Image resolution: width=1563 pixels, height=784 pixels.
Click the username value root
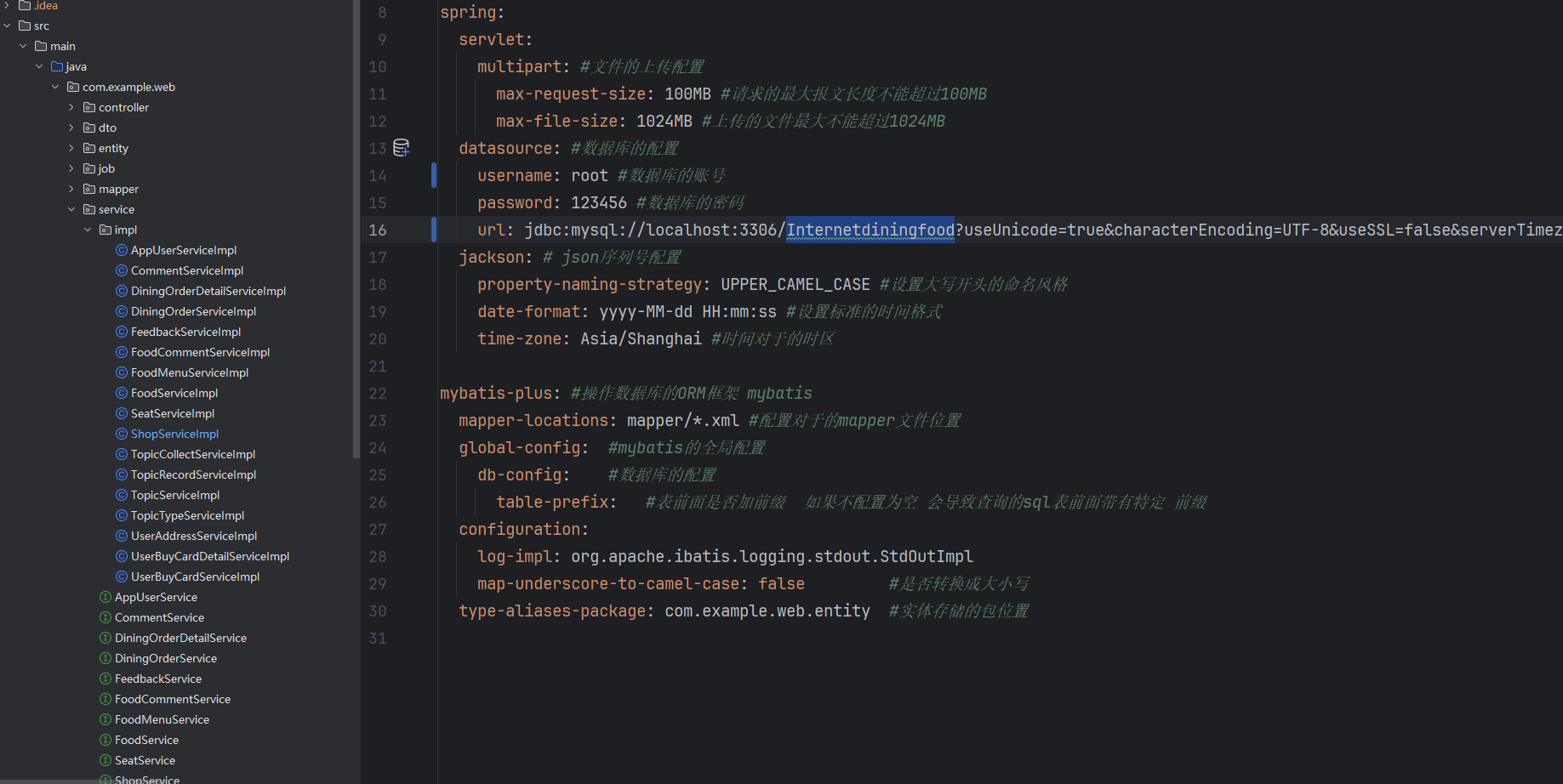tap(590, 175)
